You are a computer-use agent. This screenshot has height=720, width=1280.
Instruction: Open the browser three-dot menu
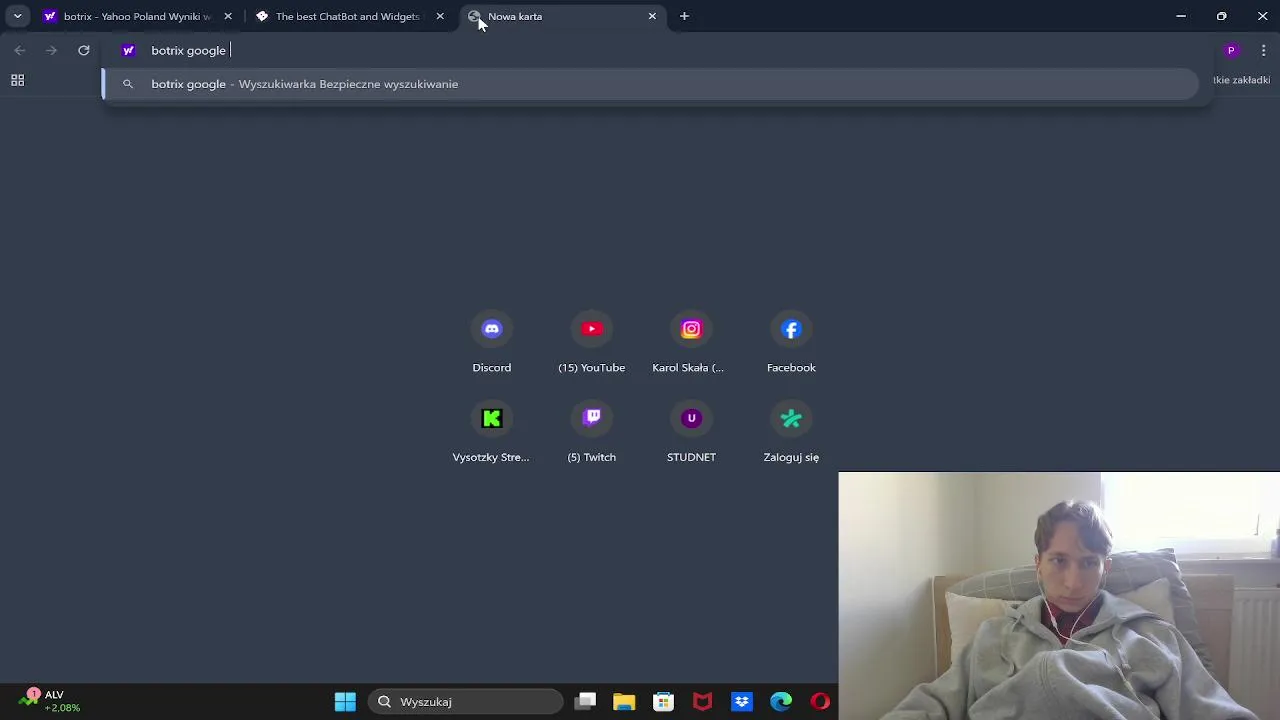(x=1263, y=50)
